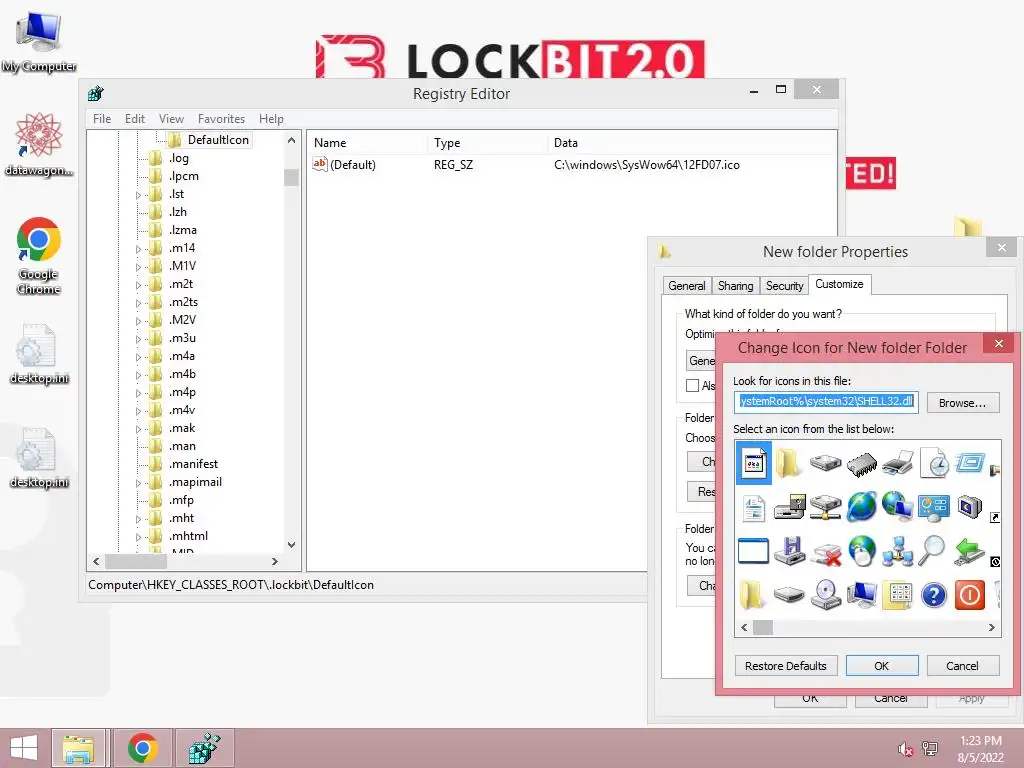Expand the .mht key node
This screenshot has height=768, width=1024.
138,519
